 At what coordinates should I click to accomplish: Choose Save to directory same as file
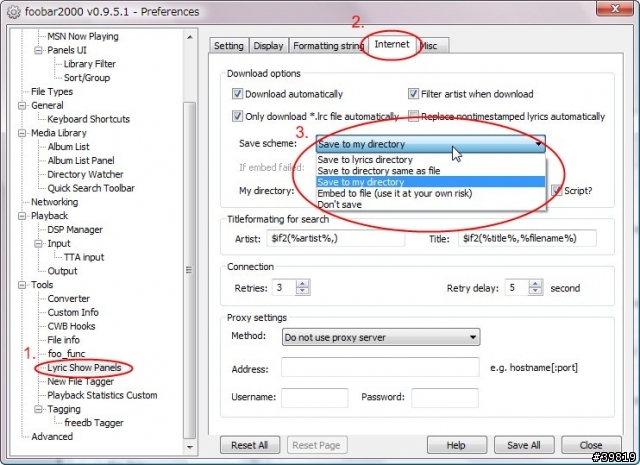pyautogui.click(x=431, y=171)
